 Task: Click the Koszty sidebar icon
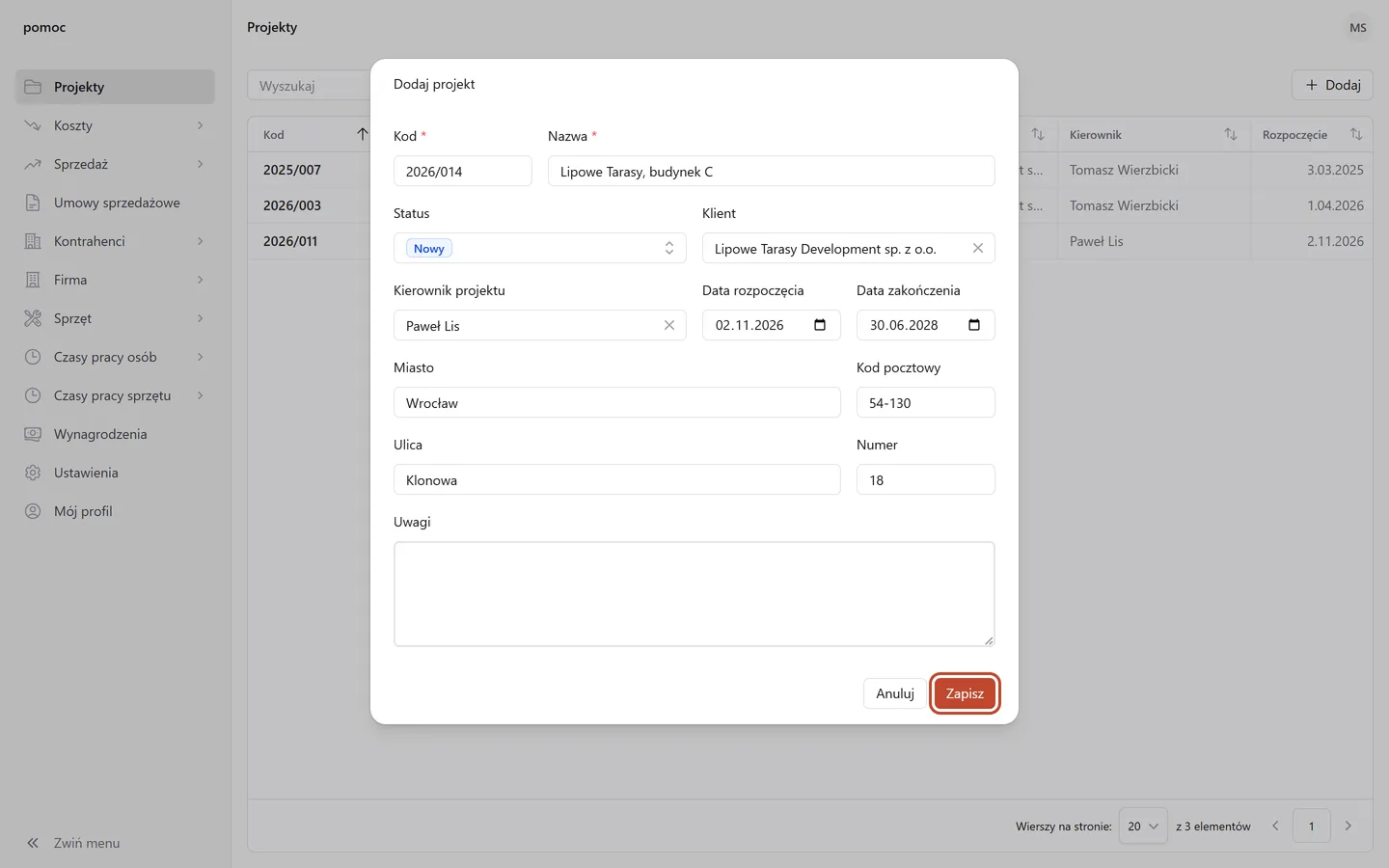(33, 125)
